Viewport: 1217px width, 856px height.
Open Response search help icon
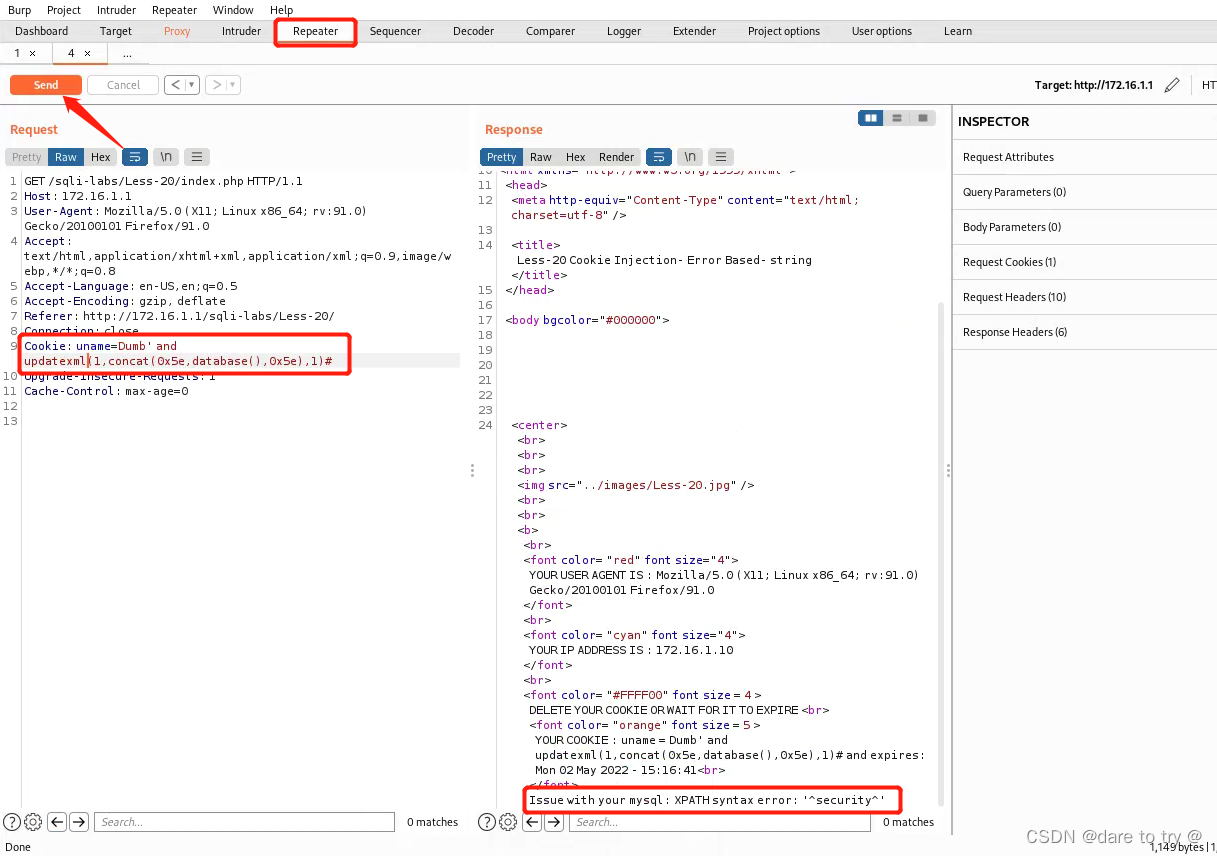(x=487, y=822)
